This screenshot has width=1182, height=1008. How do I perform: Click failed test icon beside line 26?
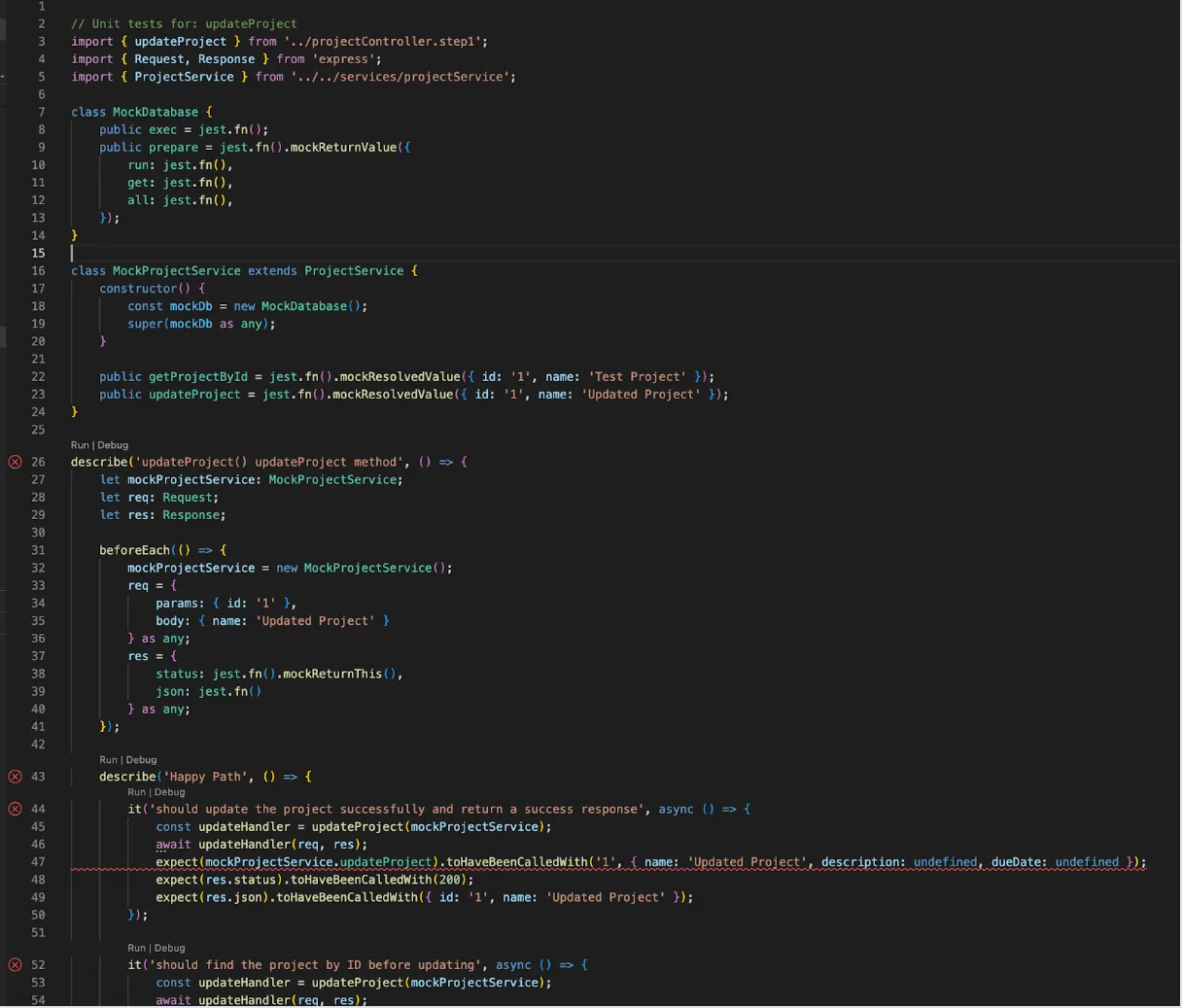[x=15, y=462]
